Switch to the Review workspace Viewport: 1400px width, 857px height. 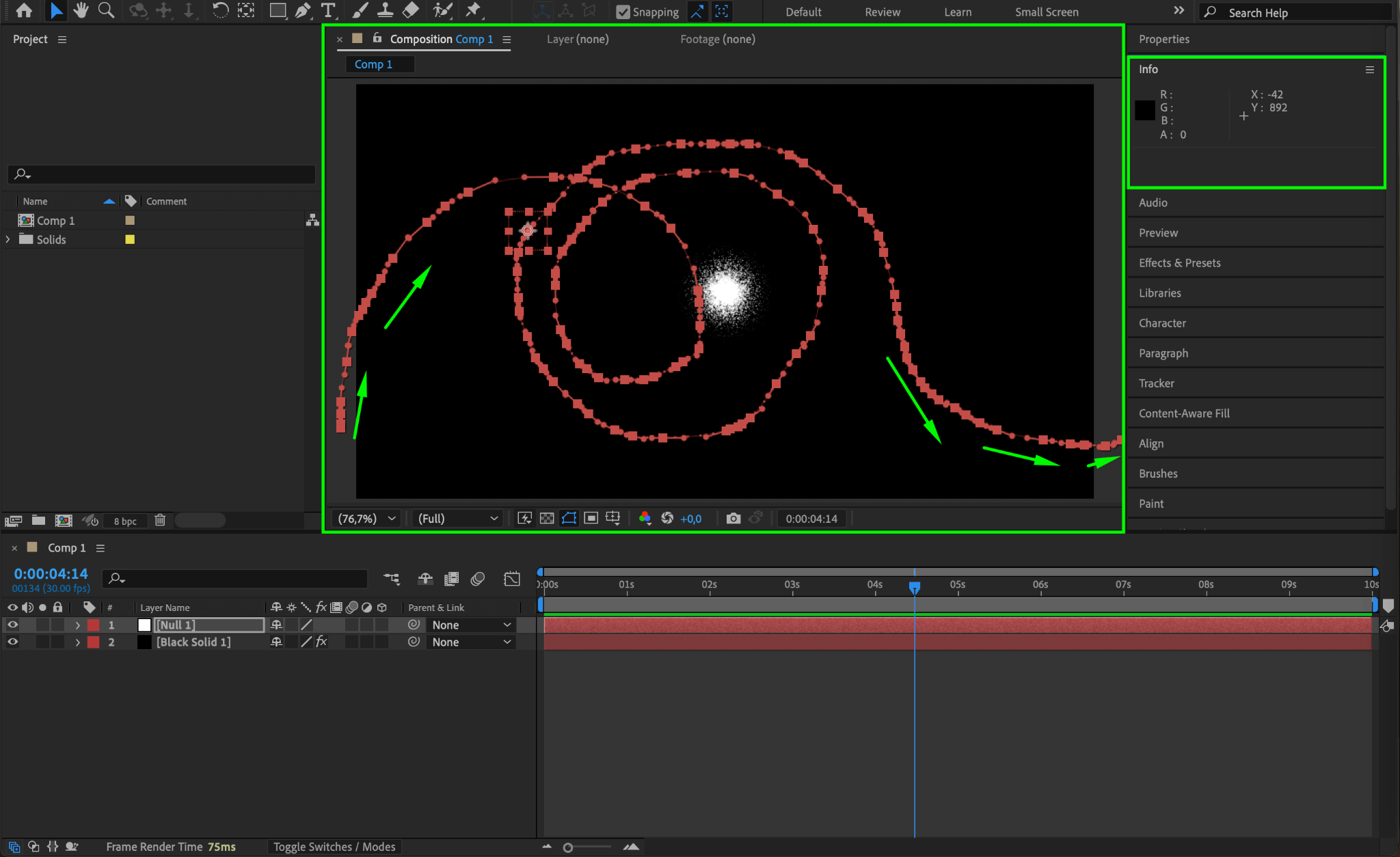[x=882, y=12]
